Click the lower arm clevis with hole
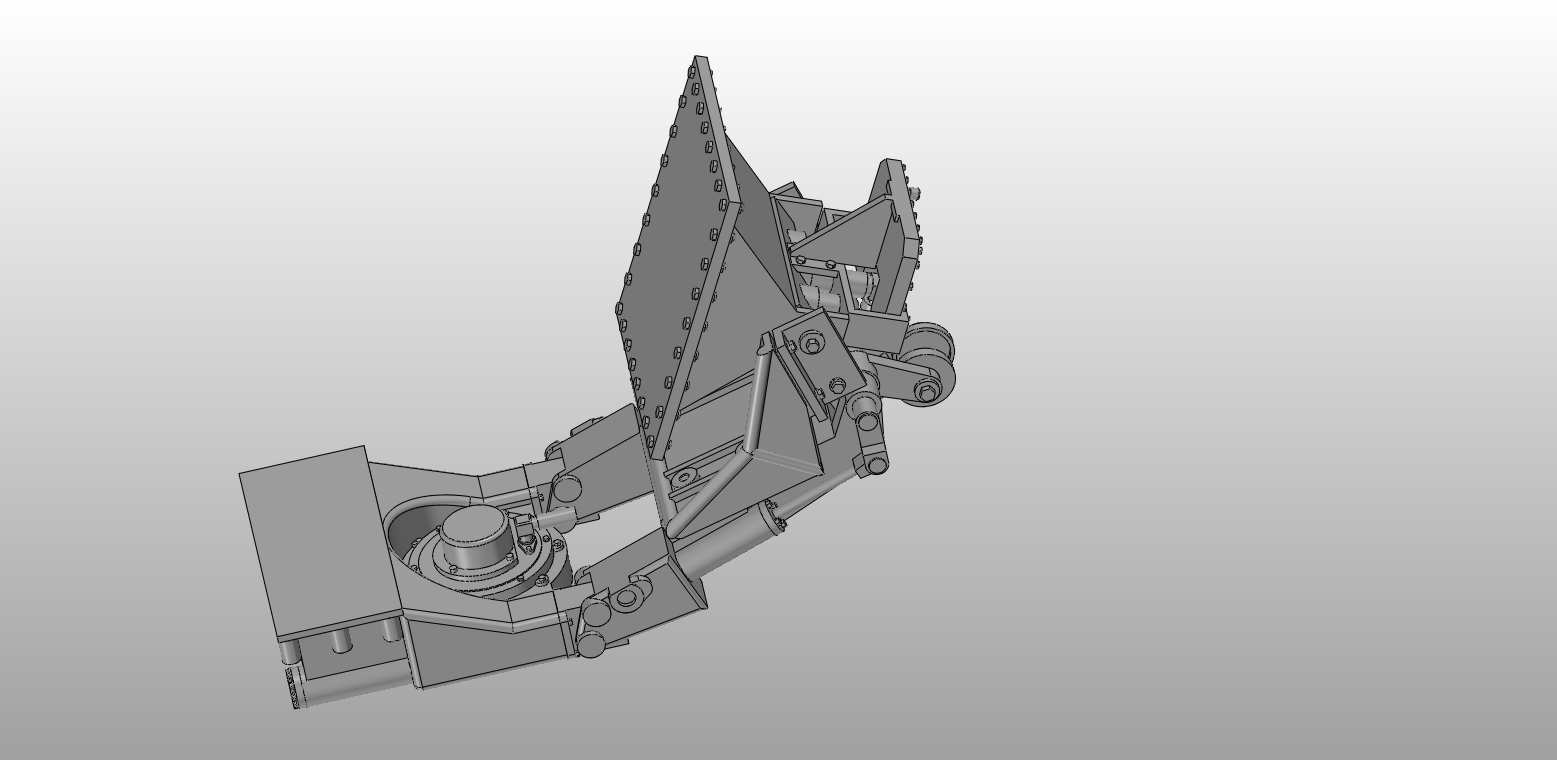1557x760 pixels. tap(627, 598)
